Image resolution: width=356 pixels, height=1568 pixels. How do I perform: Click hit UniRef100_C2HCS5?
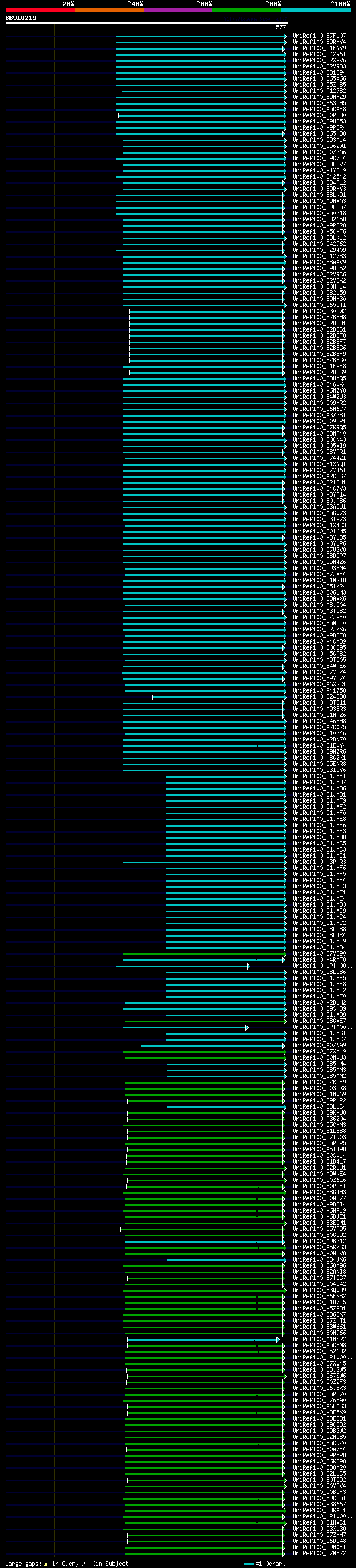coord(319,1437)
